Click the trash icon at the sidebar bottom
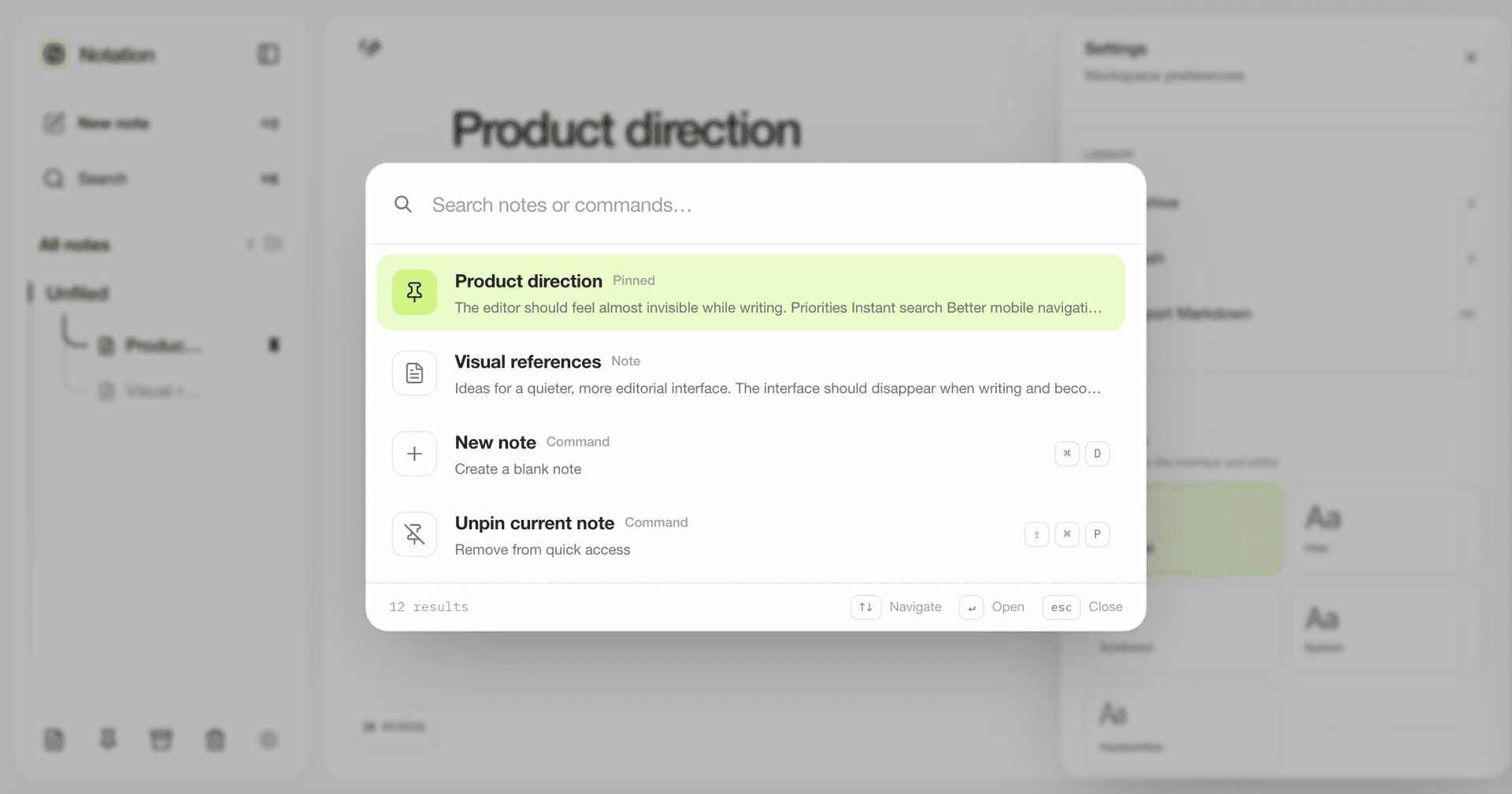Screen dimensions: 1512x794 (x=215, y=740)
